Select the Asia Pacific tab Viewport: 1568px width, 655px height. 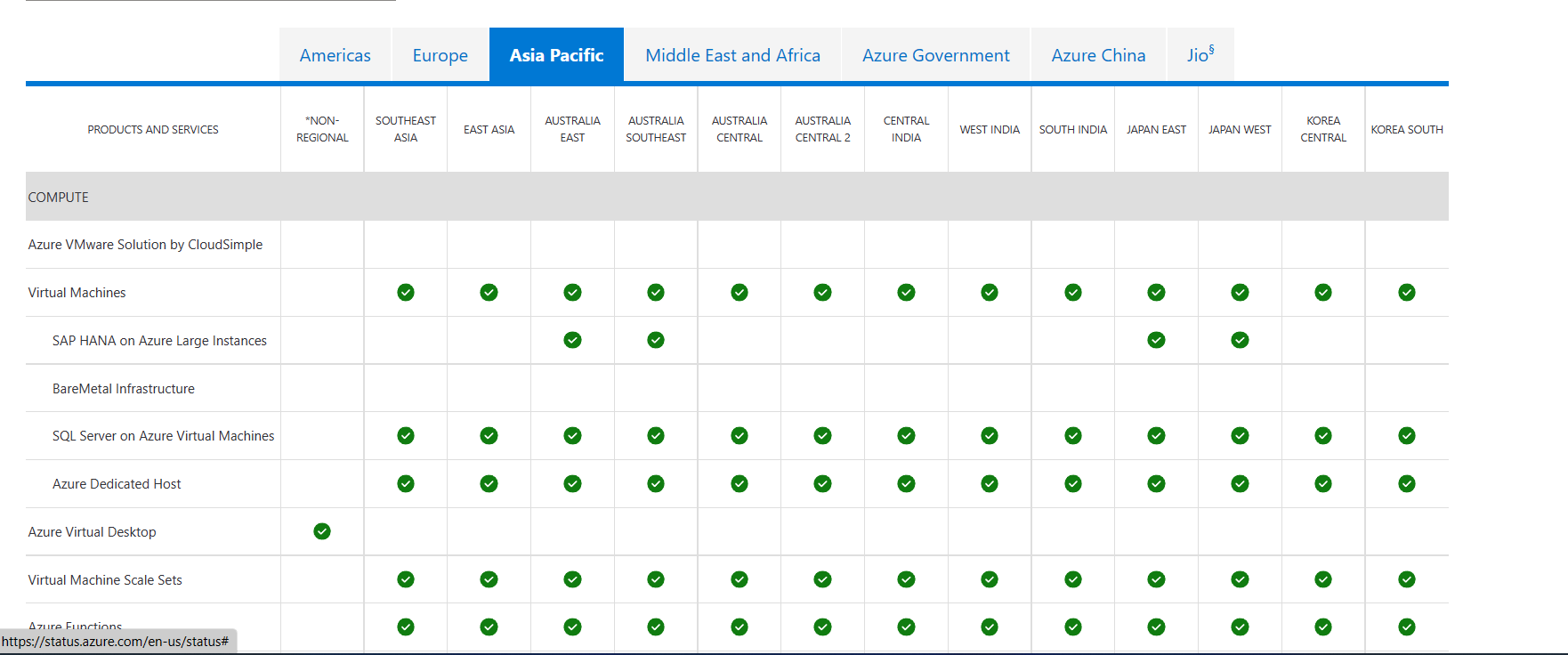556,55
